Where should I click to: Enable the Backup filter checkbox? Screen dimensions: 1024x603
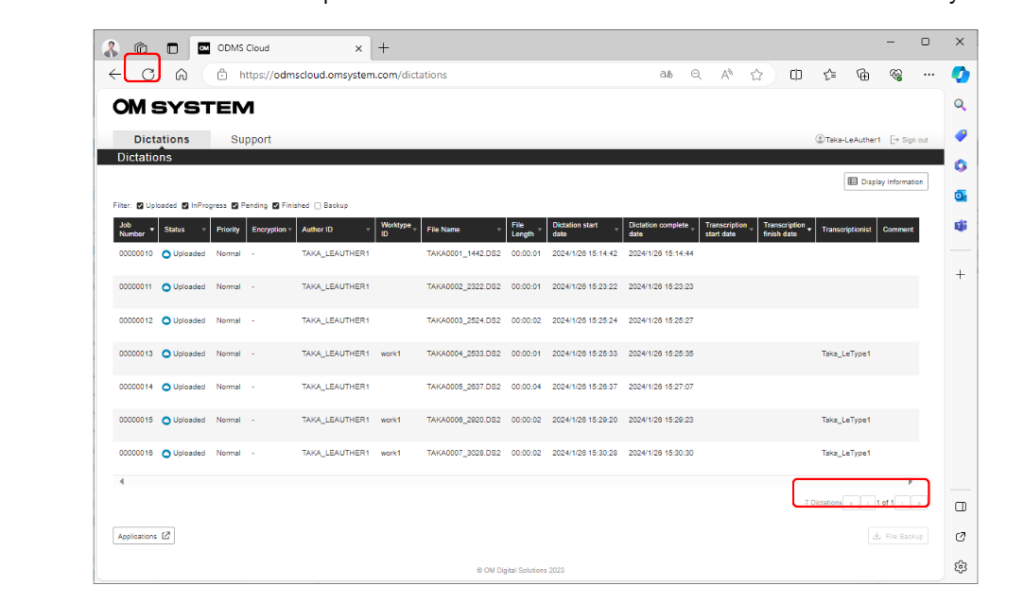(x=317, y=205)
